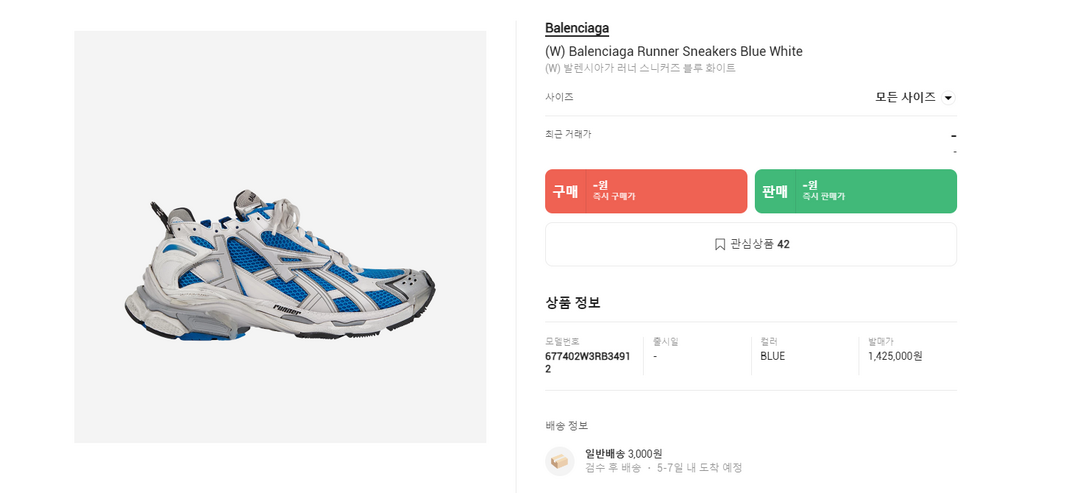Click the 사이즈 label
Viewport: 1080px width, 493px height.
tap(559, 97)
